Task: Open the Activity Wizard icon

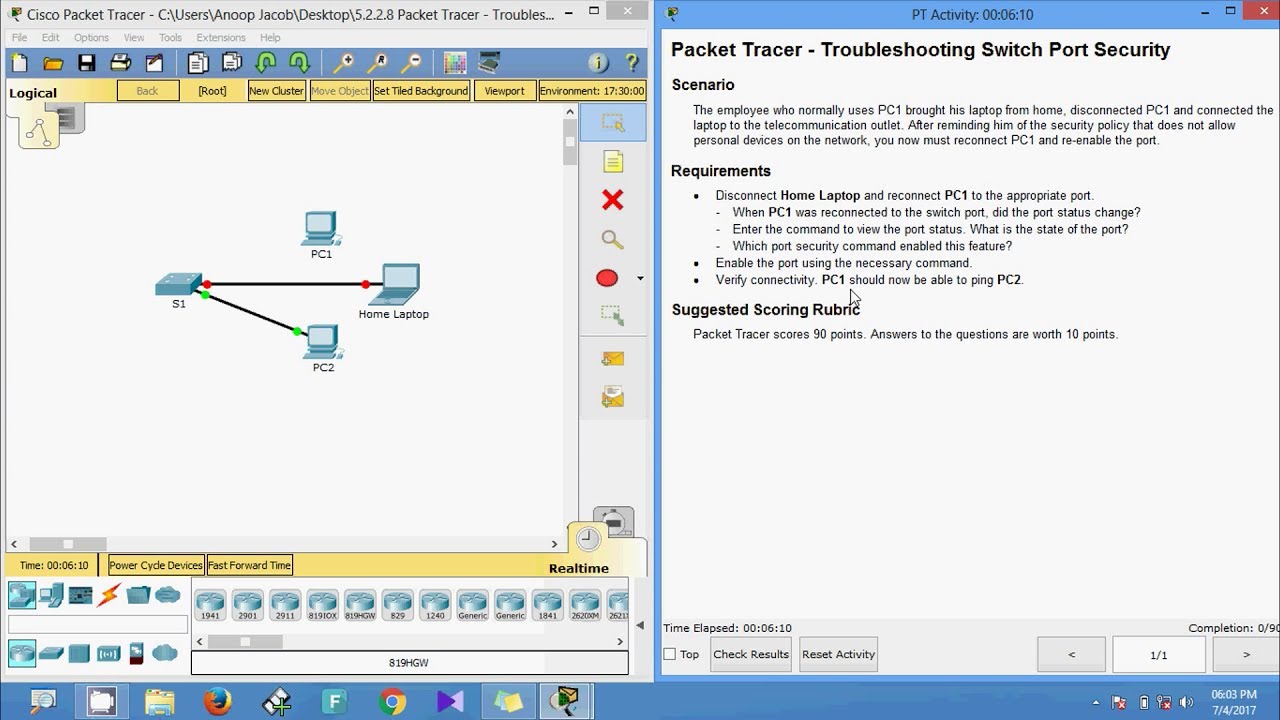Action: [x=154, y=63]
